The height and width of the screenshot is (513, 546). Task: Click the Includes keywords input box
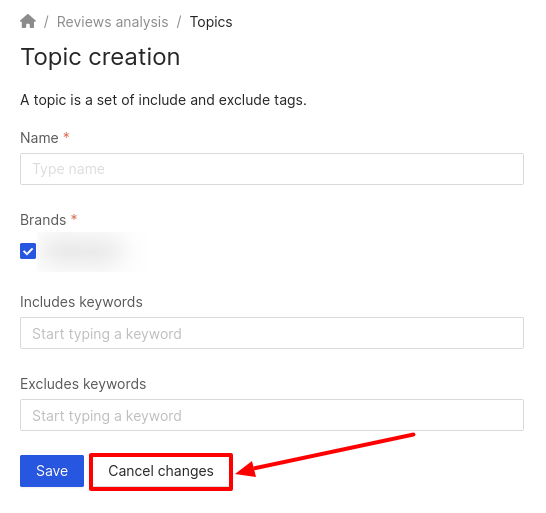point(272,333)
